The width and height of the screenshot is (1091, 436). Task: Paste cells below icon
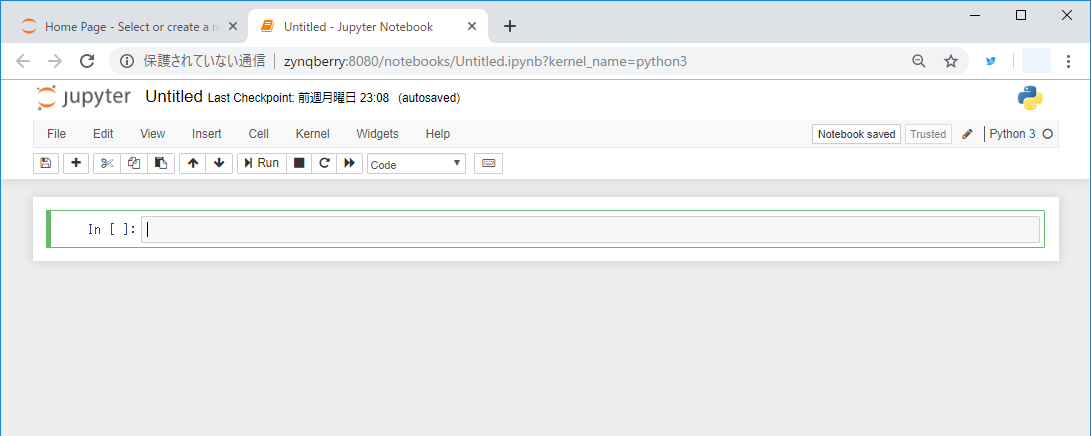click(x=161, y=163)
